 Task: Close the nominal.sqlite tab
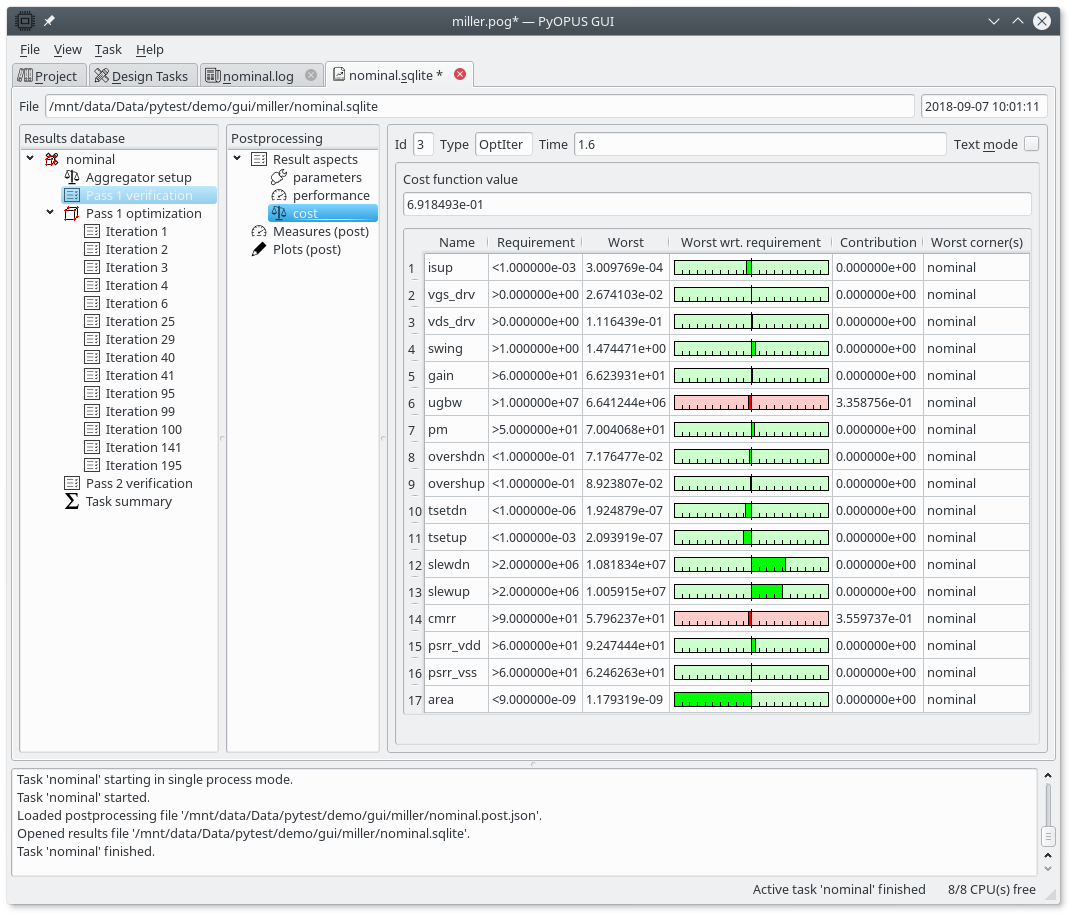[x=460, y=74]
